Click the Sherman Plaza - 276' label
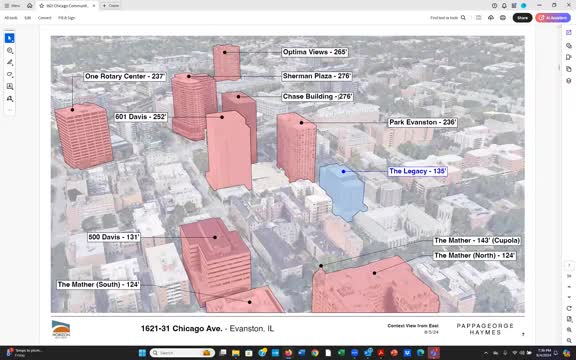576x360 pixels. pos(317,76)
